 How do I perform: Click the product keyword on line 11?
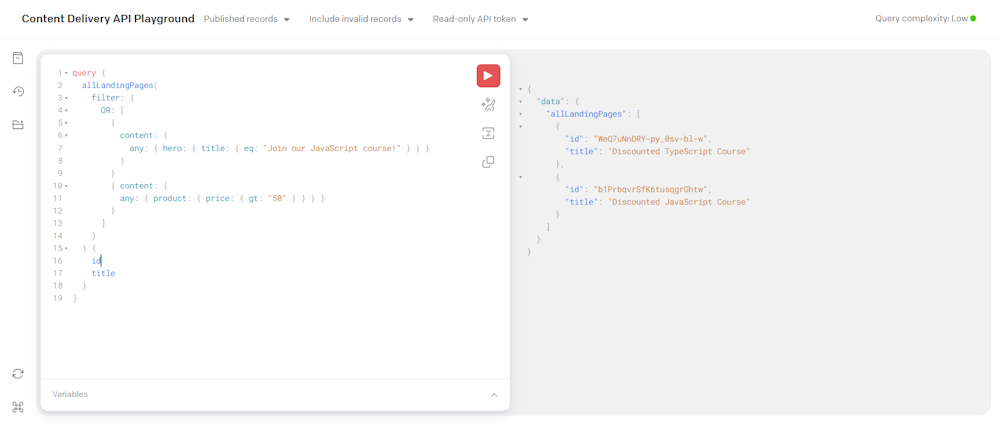(170, 199)
